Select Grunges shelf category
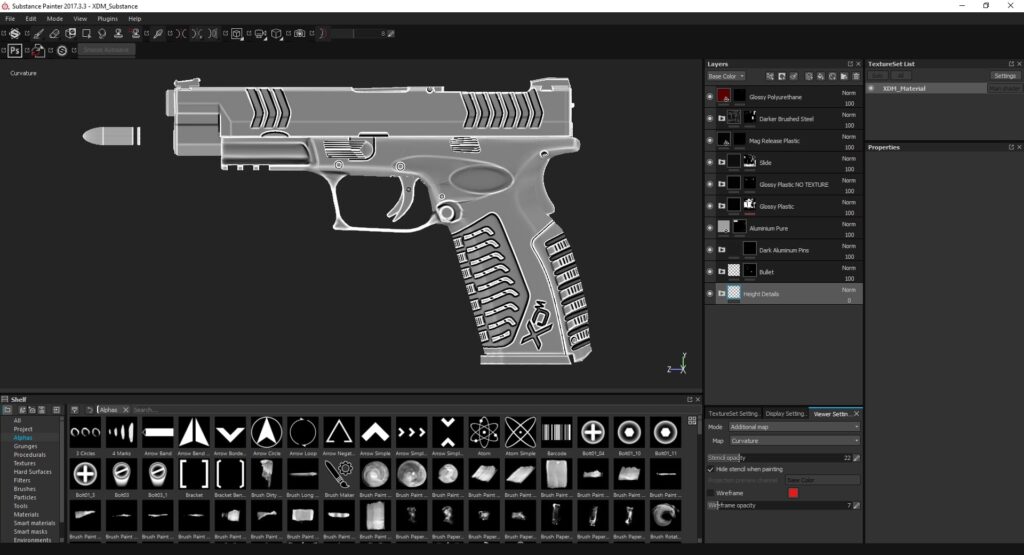Viewport: 1024px width, 555px height. click(x=25, y=446)
